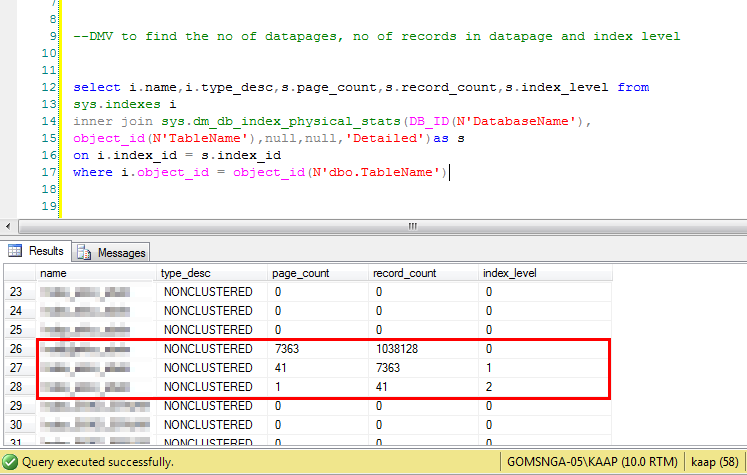This screenshot has height=475, width=747.
Task: Select row header 23 in results grid
Action: (x=20, y=292)
